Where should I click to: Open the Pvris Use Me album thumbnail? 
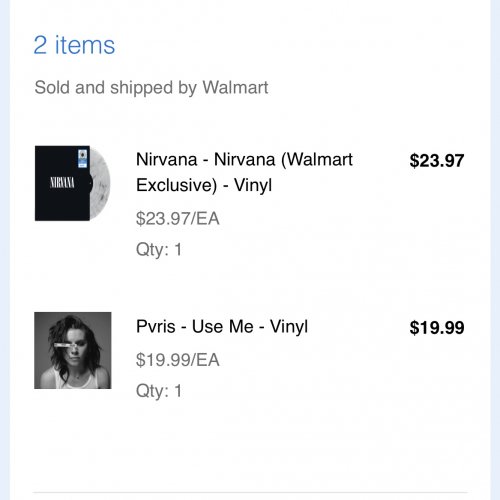pos(73,350)
